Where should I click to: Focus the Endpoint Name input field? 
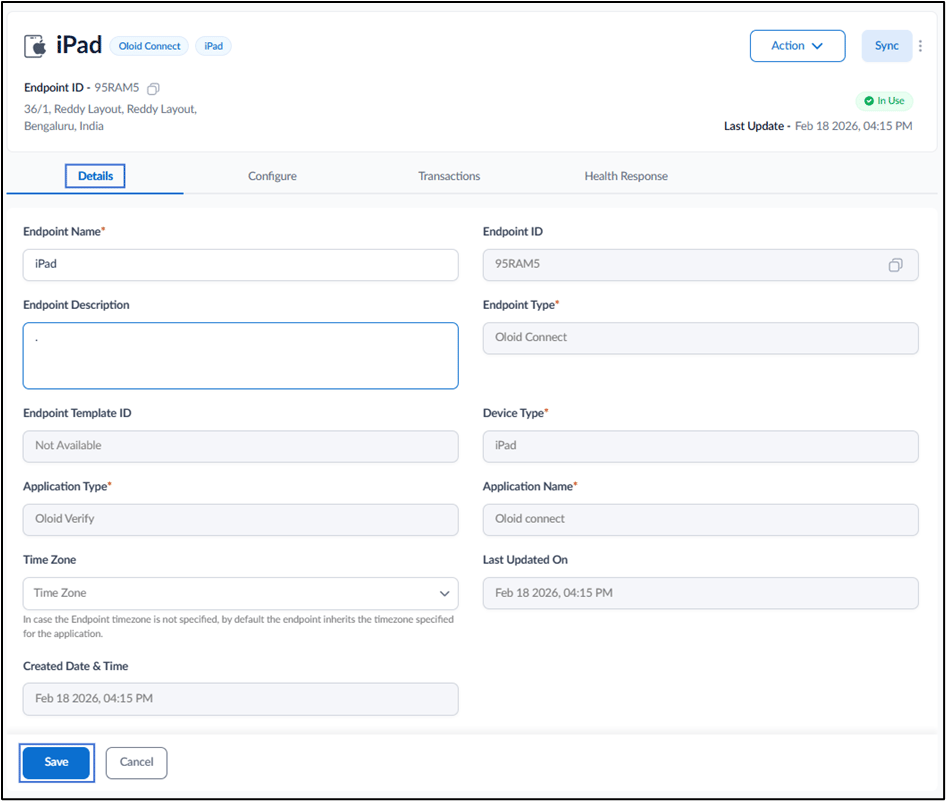tap(240, 265)
